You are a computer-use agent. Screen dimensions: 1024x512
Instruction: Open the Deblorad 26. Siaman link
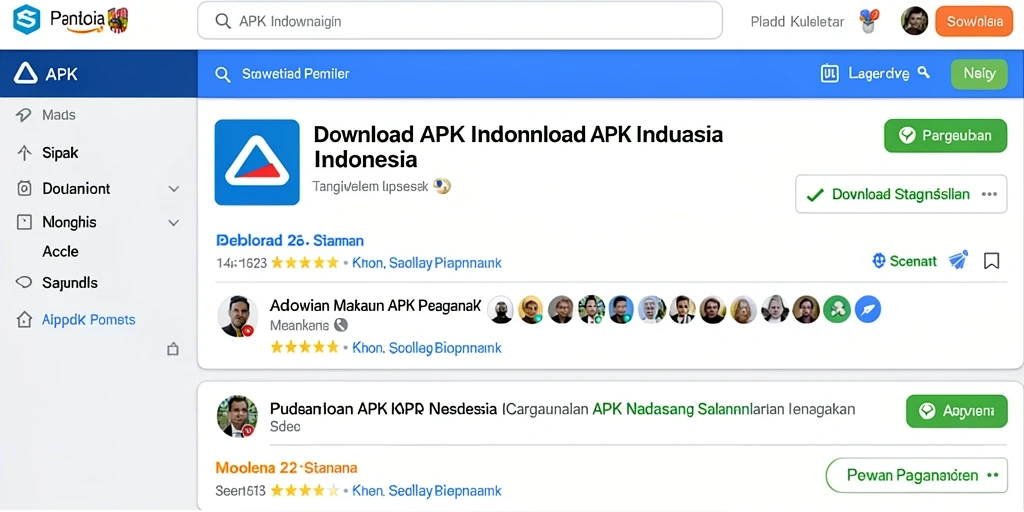[x=290, y=240]
